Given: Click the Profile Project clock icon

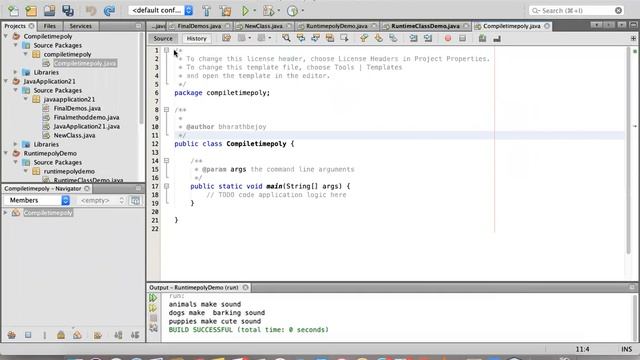Looking at the screenshot, I should 292,11.
